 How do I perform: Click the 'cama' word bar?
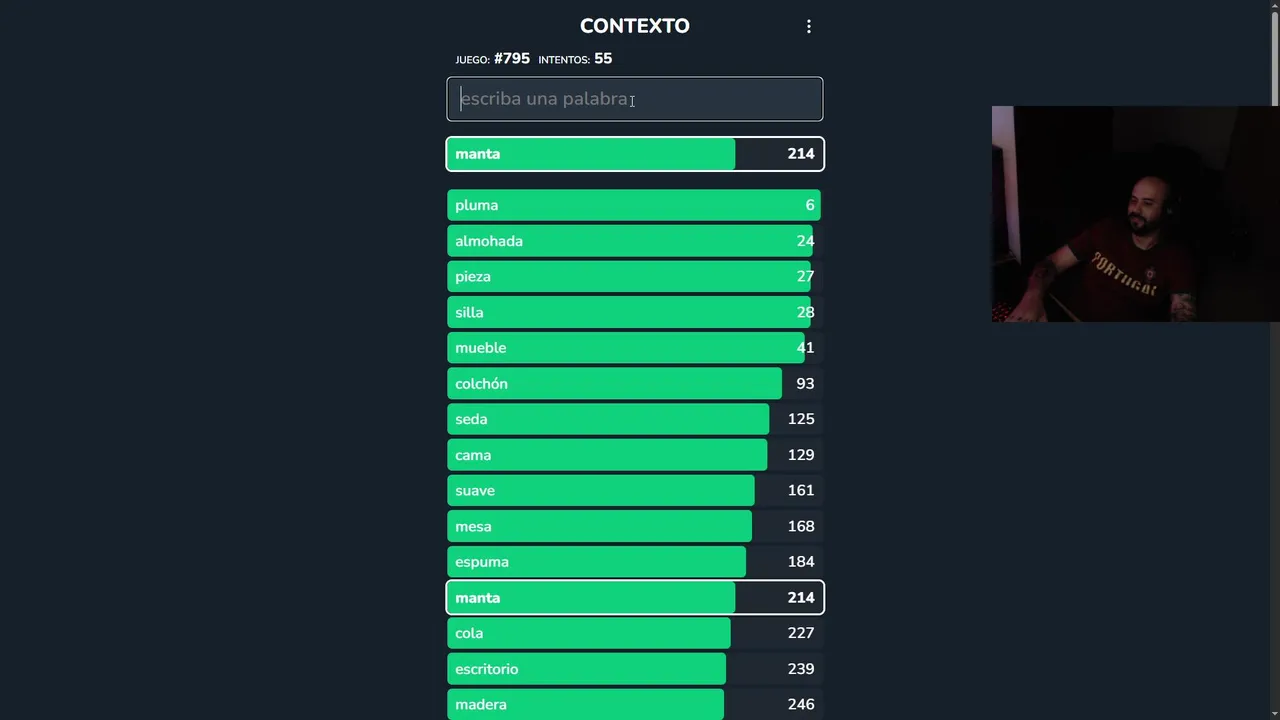(634, 455)
